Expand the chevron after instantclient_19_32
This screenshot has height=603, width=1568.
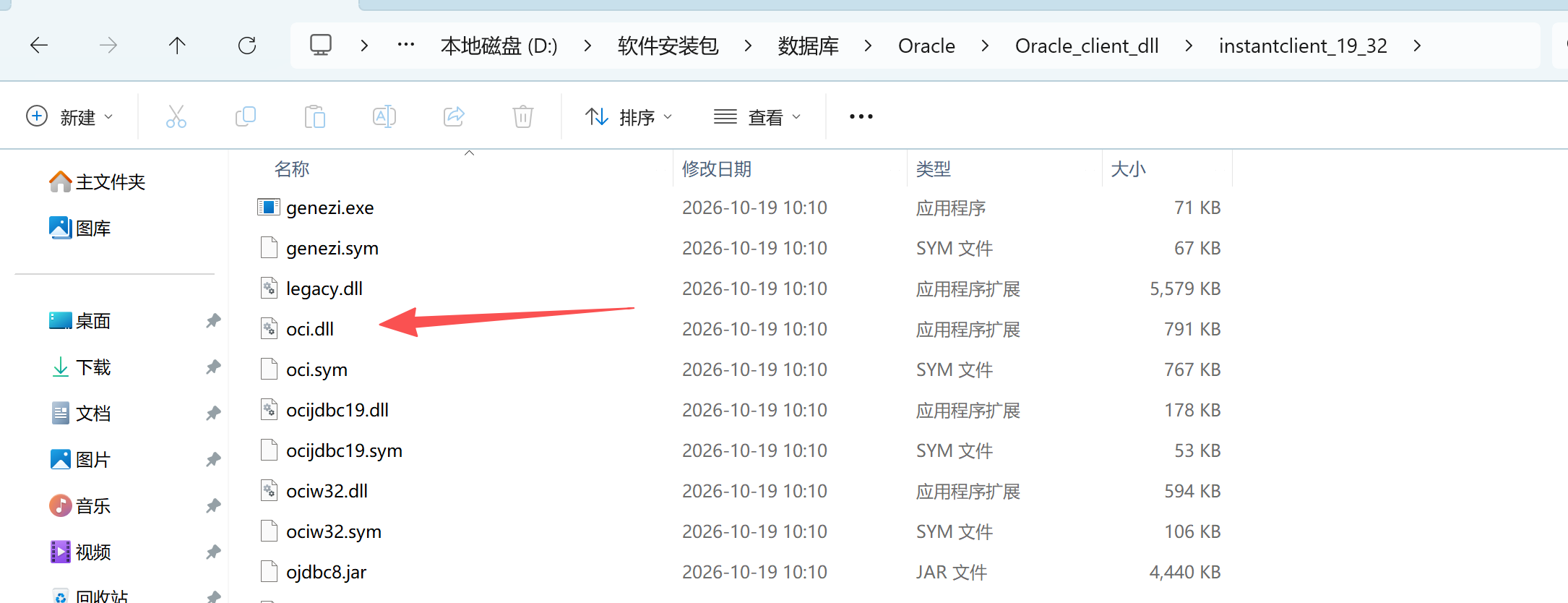[1417, 46]
